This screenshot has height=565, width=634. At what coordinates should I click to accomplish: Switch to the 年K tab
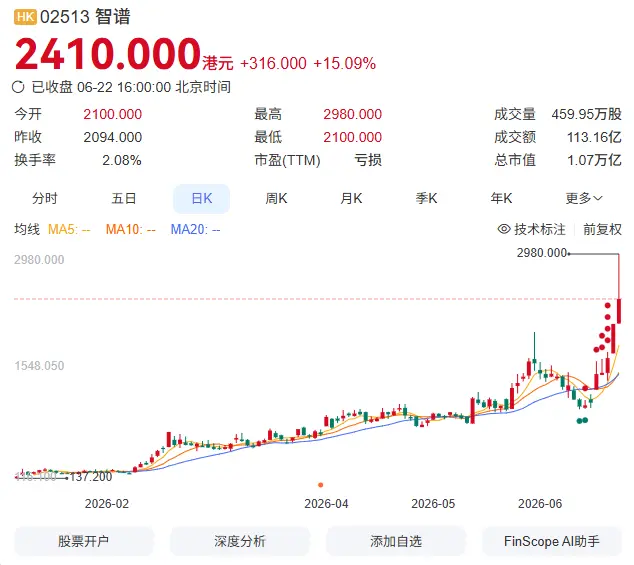(x=501, y=198)
